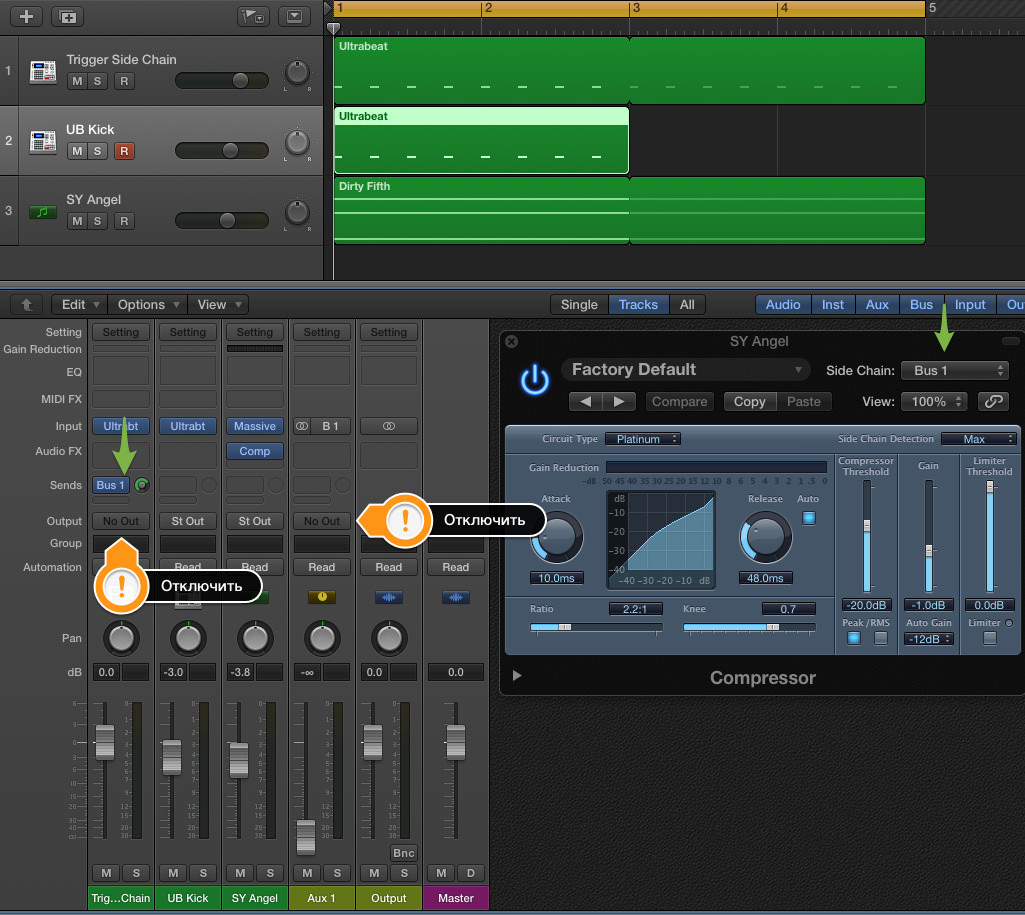This screenshot has height=915, width=1025.
Task: Disable record on UB Kick track
Action: click(x=124, y=151)
